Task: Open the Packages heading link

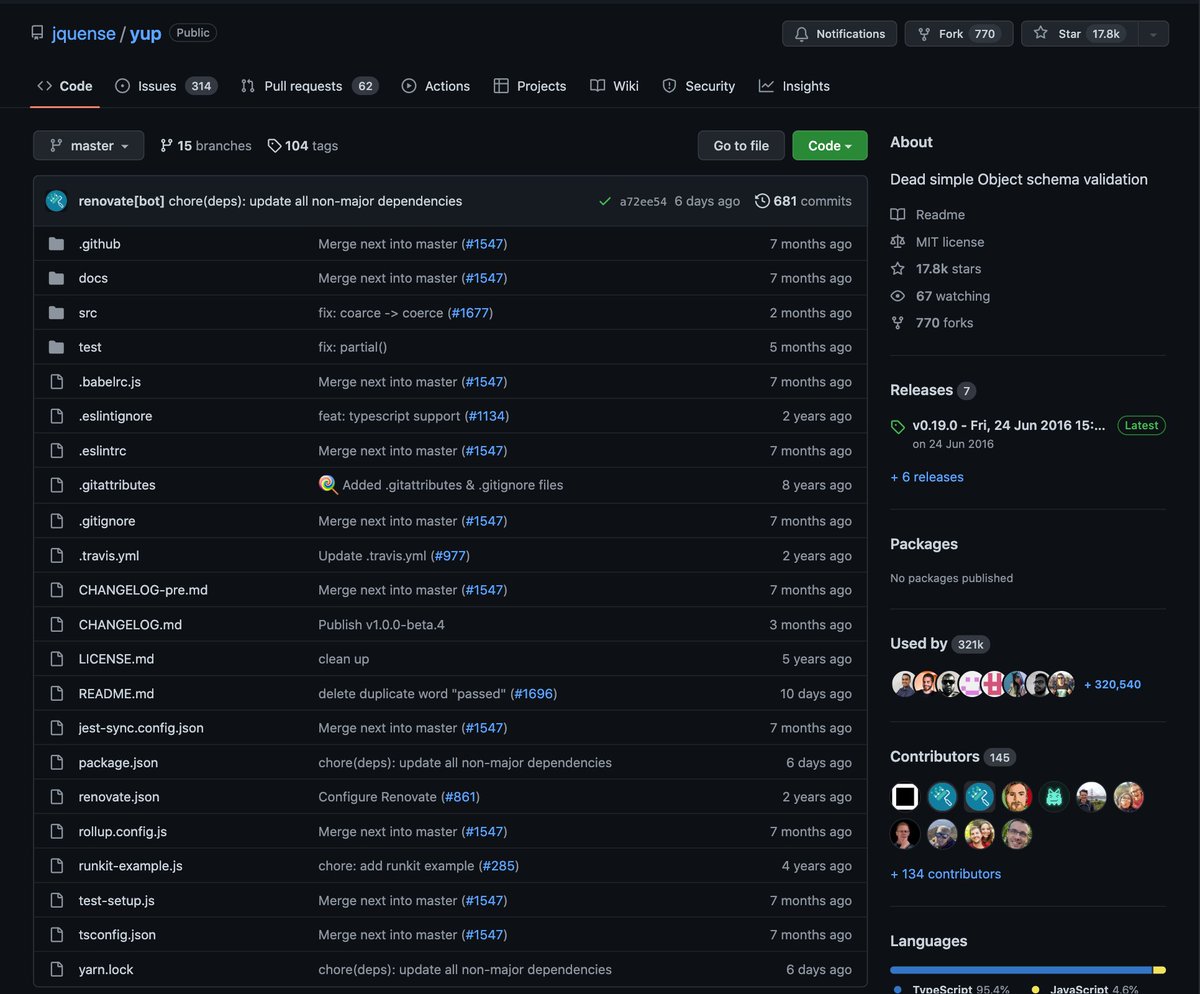Action: coord(924,544)
